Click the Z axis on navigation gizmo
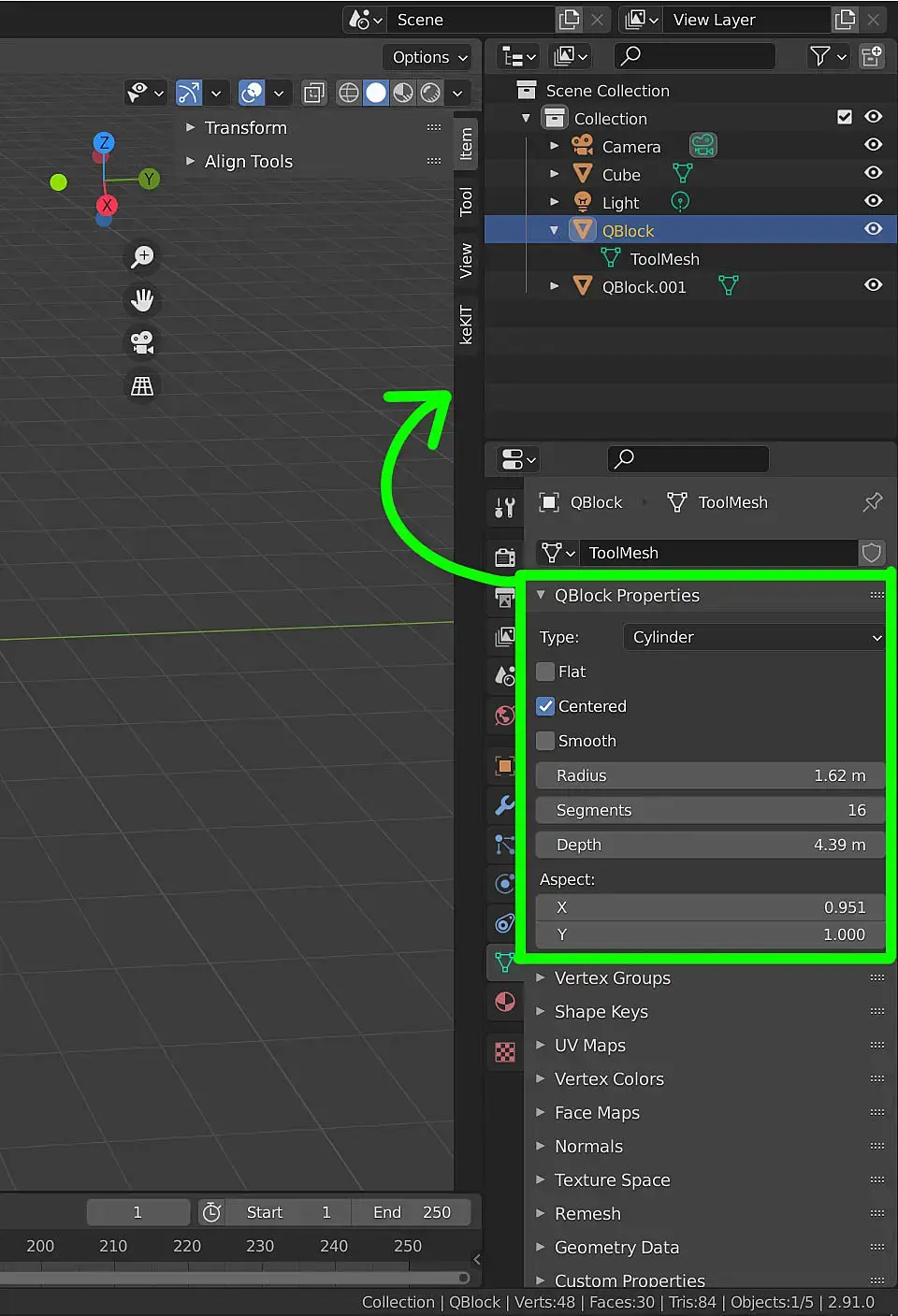The image size is (898, 1316). tap(104, 142)
